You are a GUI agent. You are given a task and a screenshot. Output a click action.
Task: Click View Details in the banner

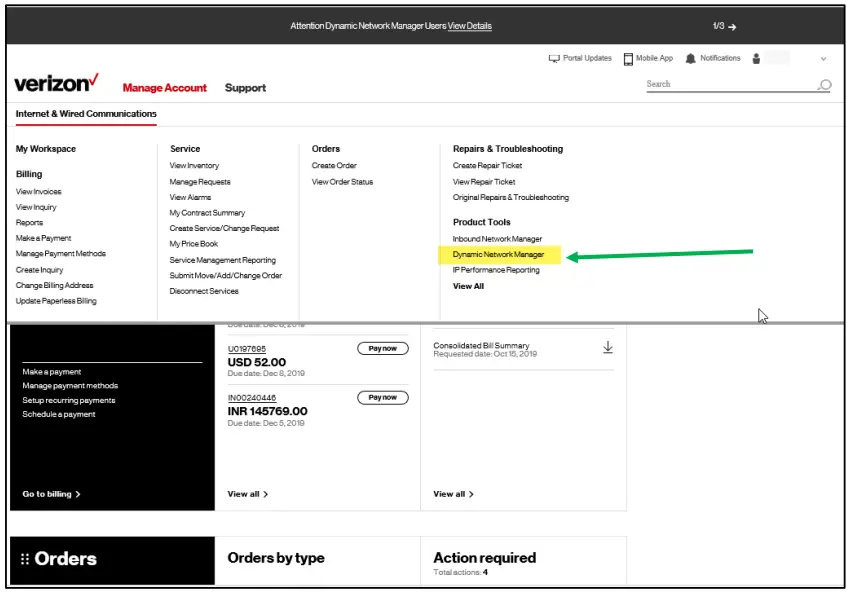tap(469, 25)
